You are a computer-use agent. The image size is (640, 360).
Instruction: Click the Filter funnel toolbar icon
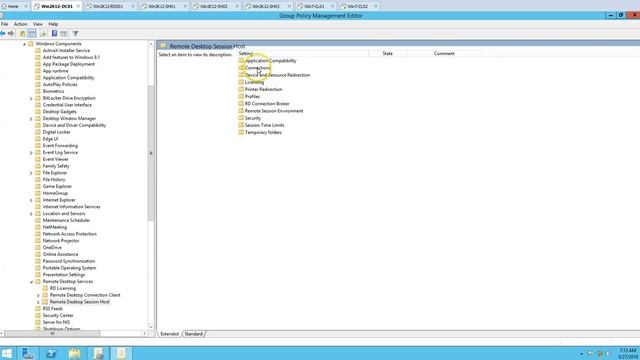coord(76,33)
